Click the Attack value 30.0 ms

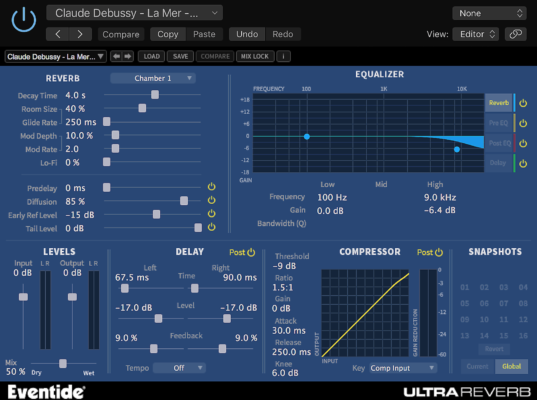click(289, 330)
